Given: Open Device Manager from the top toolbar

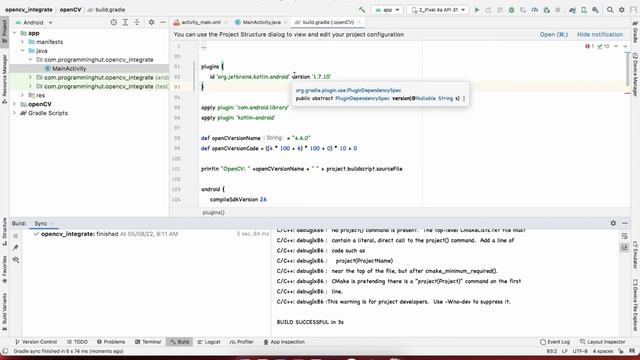Looking at the screenshot, I should coord(584,10).
